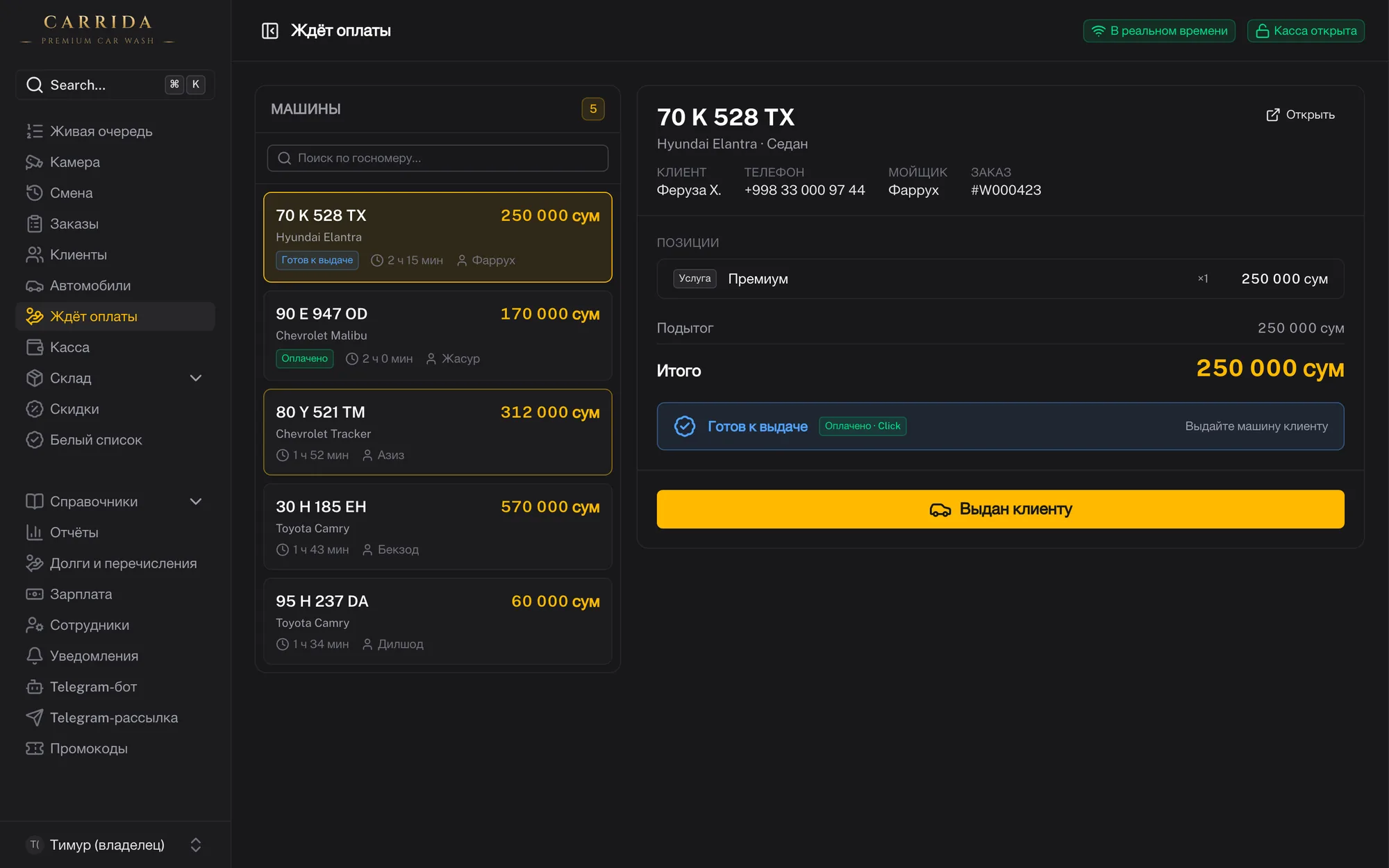The width and height of the screenshot is (1389, 868).
Task: Click the Премиум service row
Action: coord(1000,278)
